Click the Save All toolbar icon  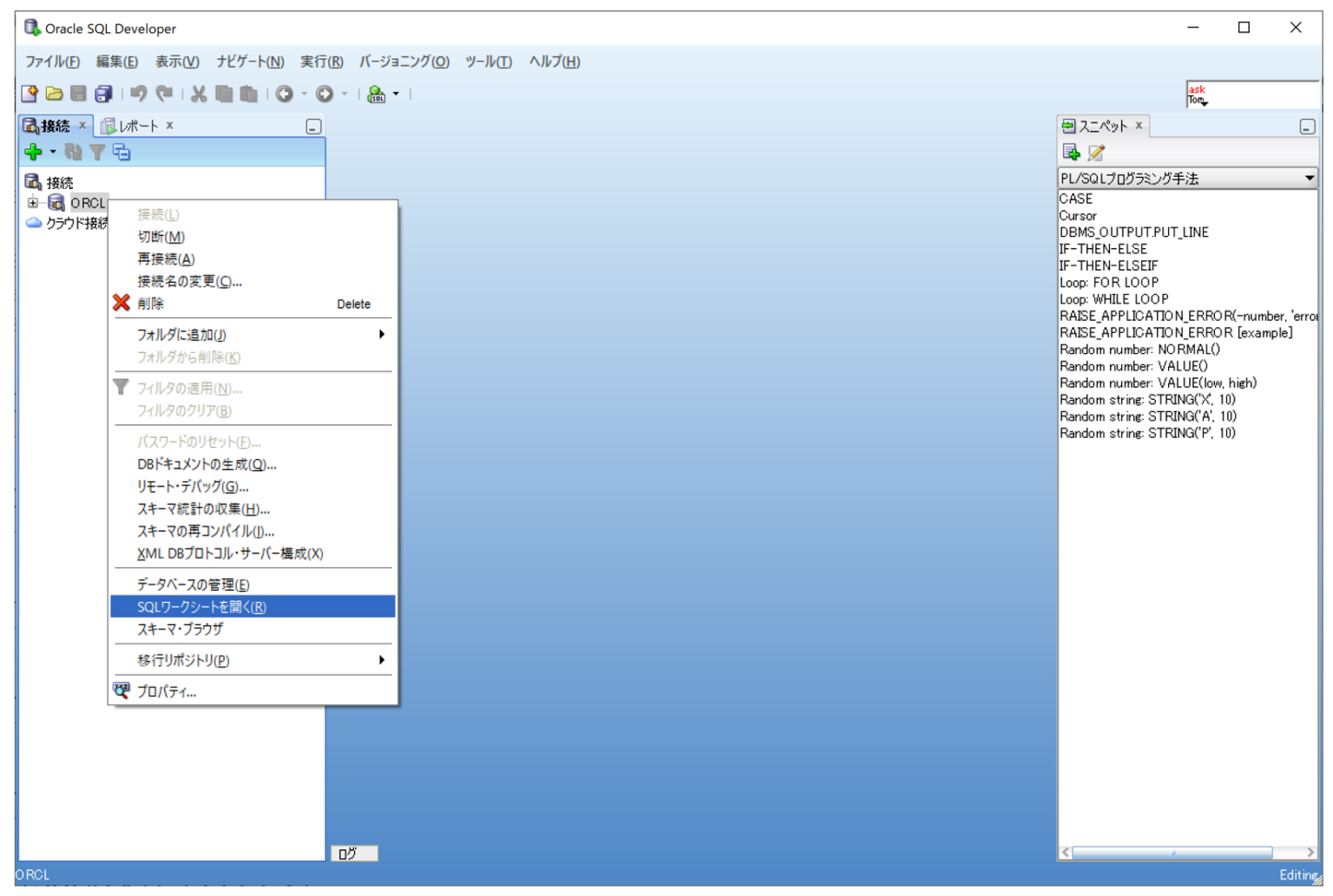[x=103, y=94]
